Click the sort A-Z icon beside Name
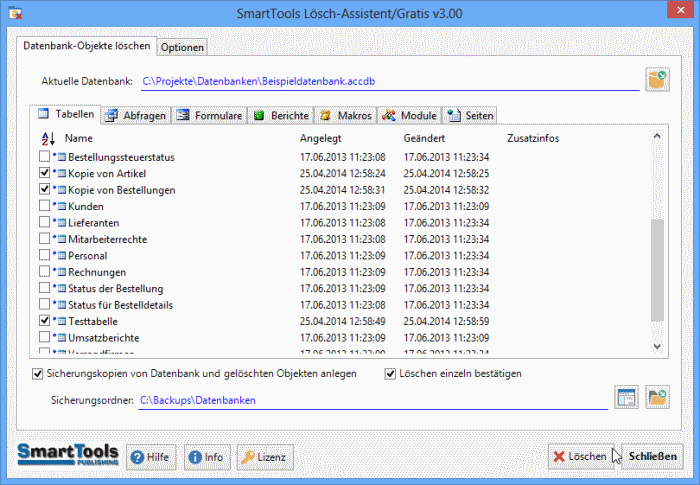 click(x=48, y=138)
